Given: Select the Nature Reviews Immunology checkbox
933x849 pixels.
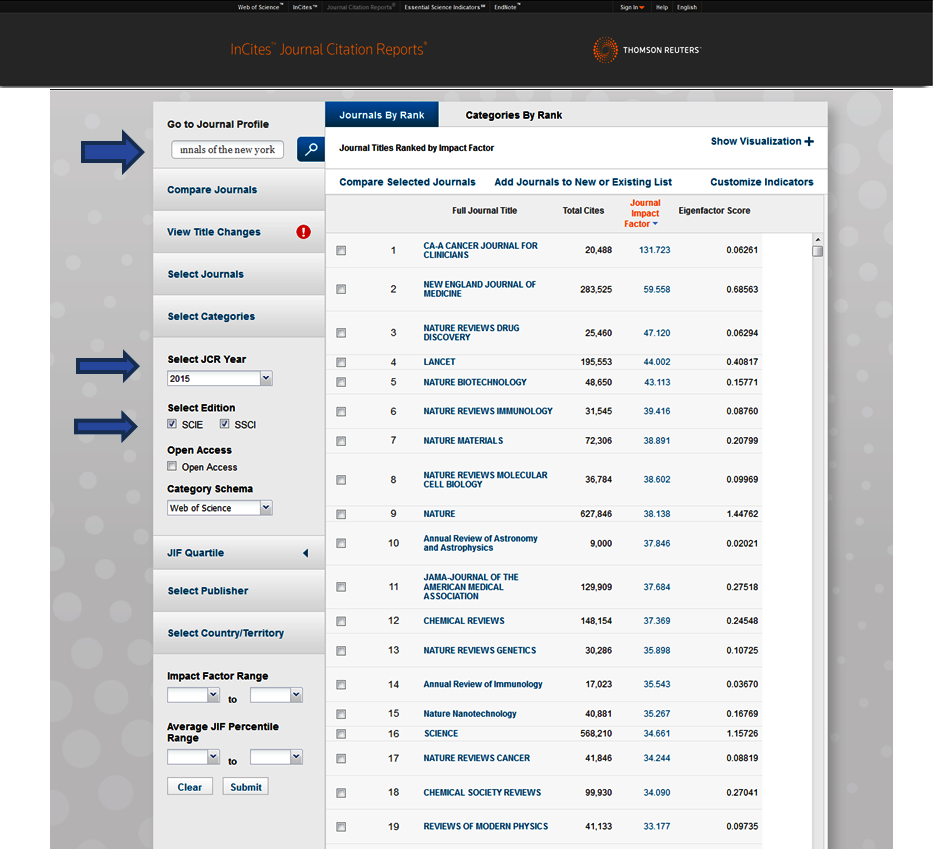Looking at the screenshot, I should [341, 412].
